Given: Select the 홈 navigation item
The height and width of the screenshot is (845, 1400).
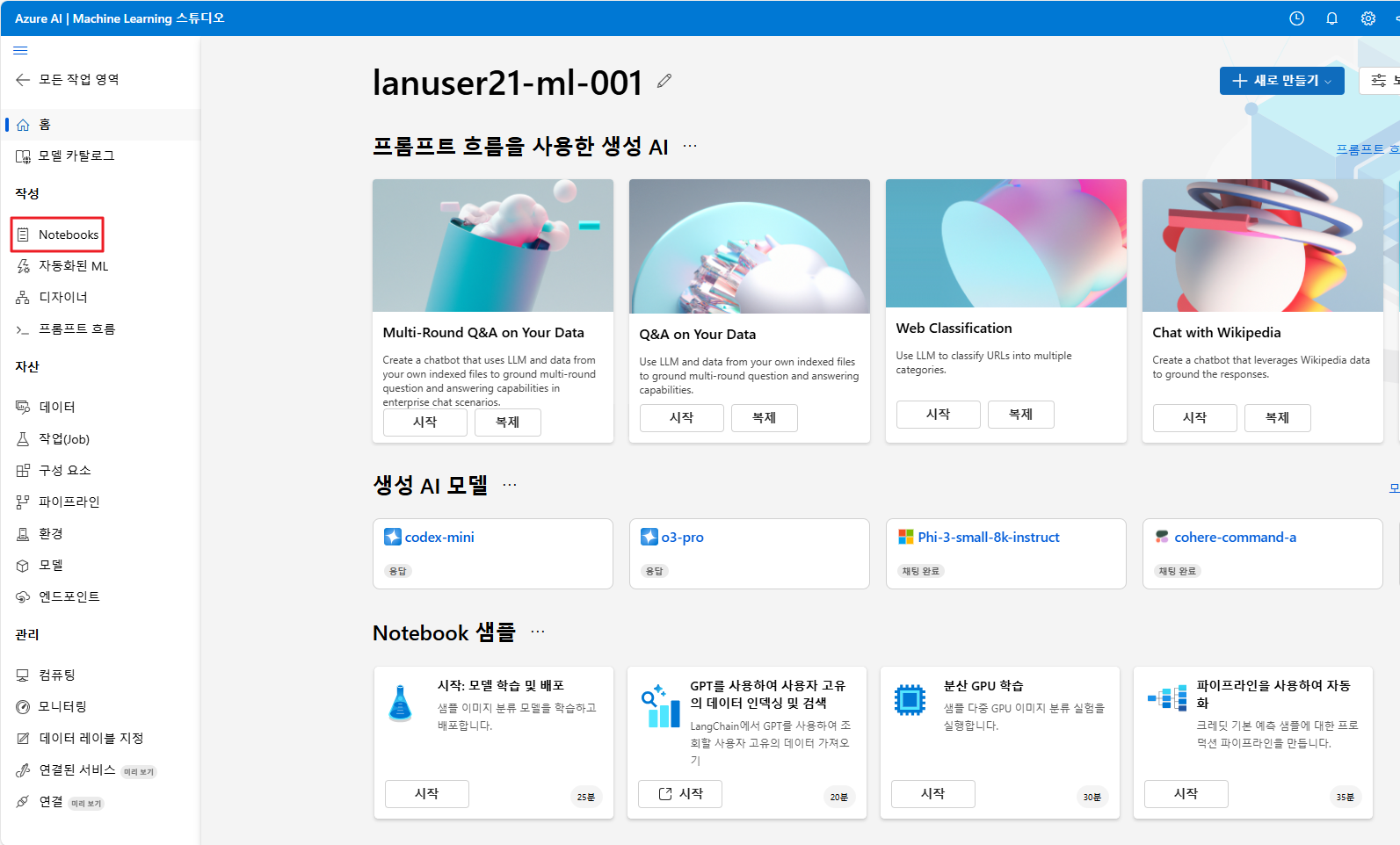Looking at the screenshot, I should (x=100, y=125).
